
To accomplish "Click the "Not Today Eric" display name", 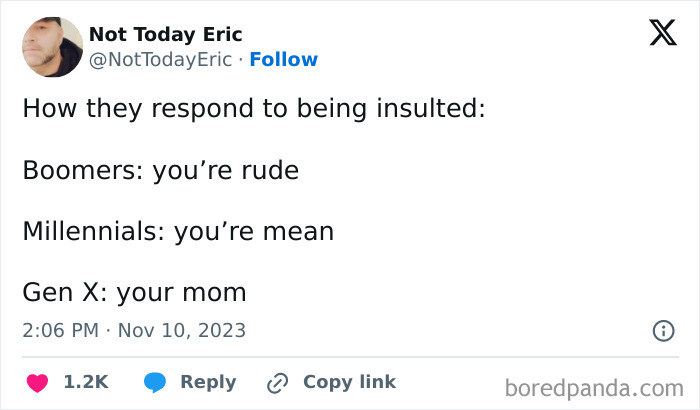I will 165,35.
